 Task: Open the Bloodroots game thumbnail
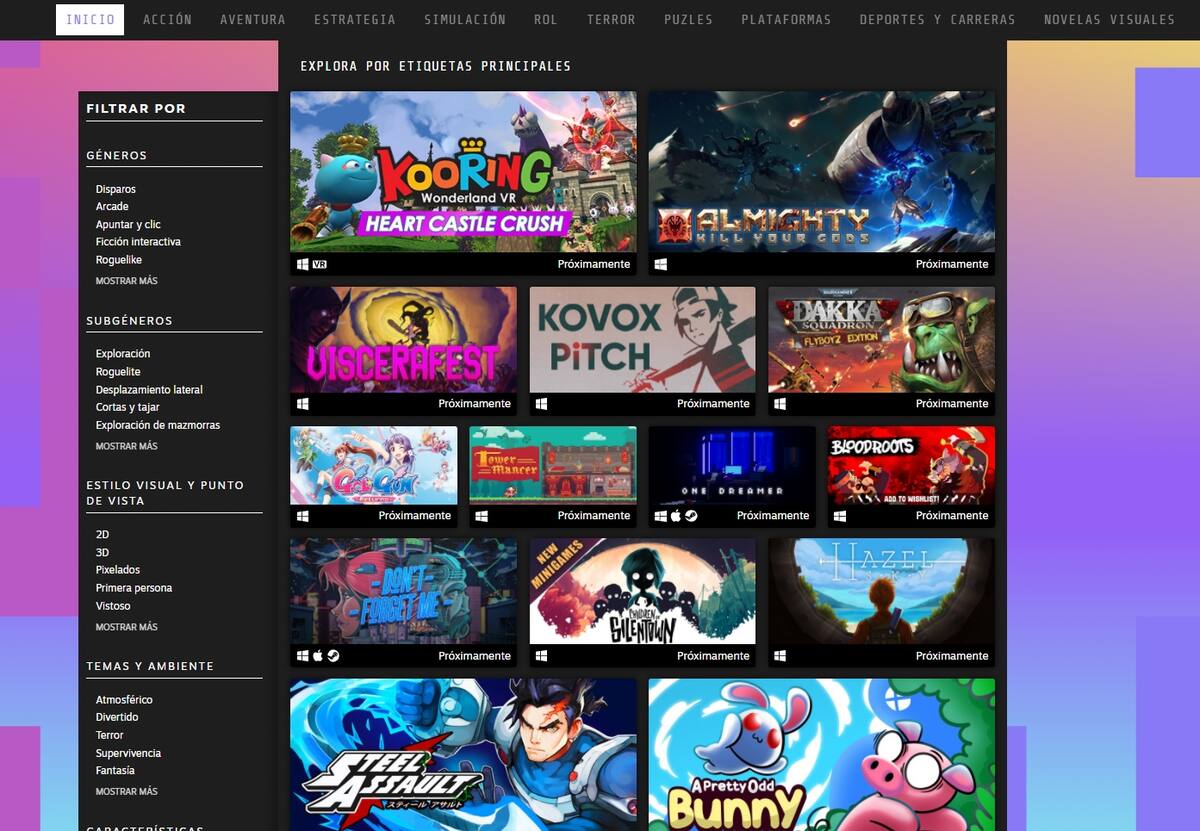pos(911,465)
